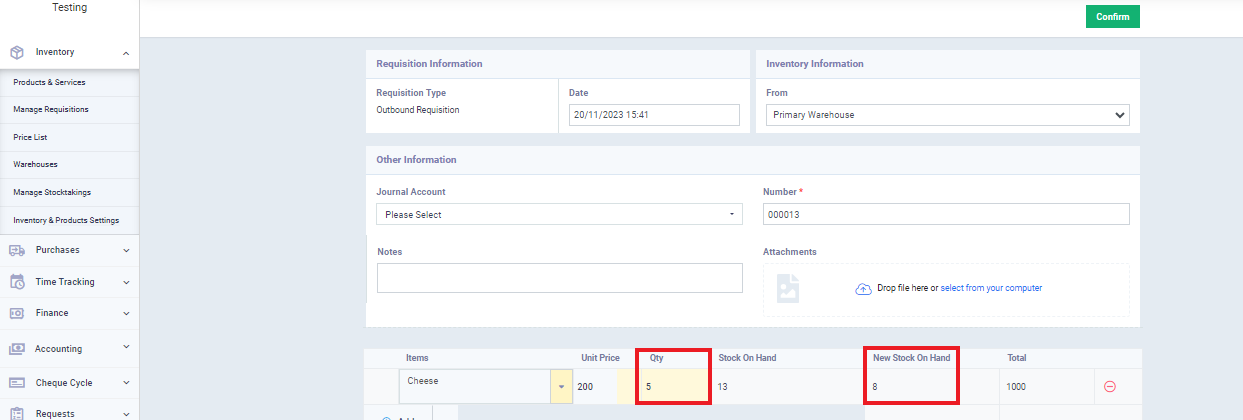Click the Finance money icon
Screen dimensions: 1243x420
click(x=17, y=313)
